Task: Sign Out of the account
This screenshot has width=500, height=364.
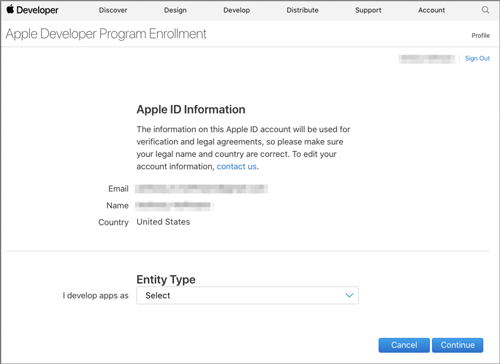Action: point(477,58)
